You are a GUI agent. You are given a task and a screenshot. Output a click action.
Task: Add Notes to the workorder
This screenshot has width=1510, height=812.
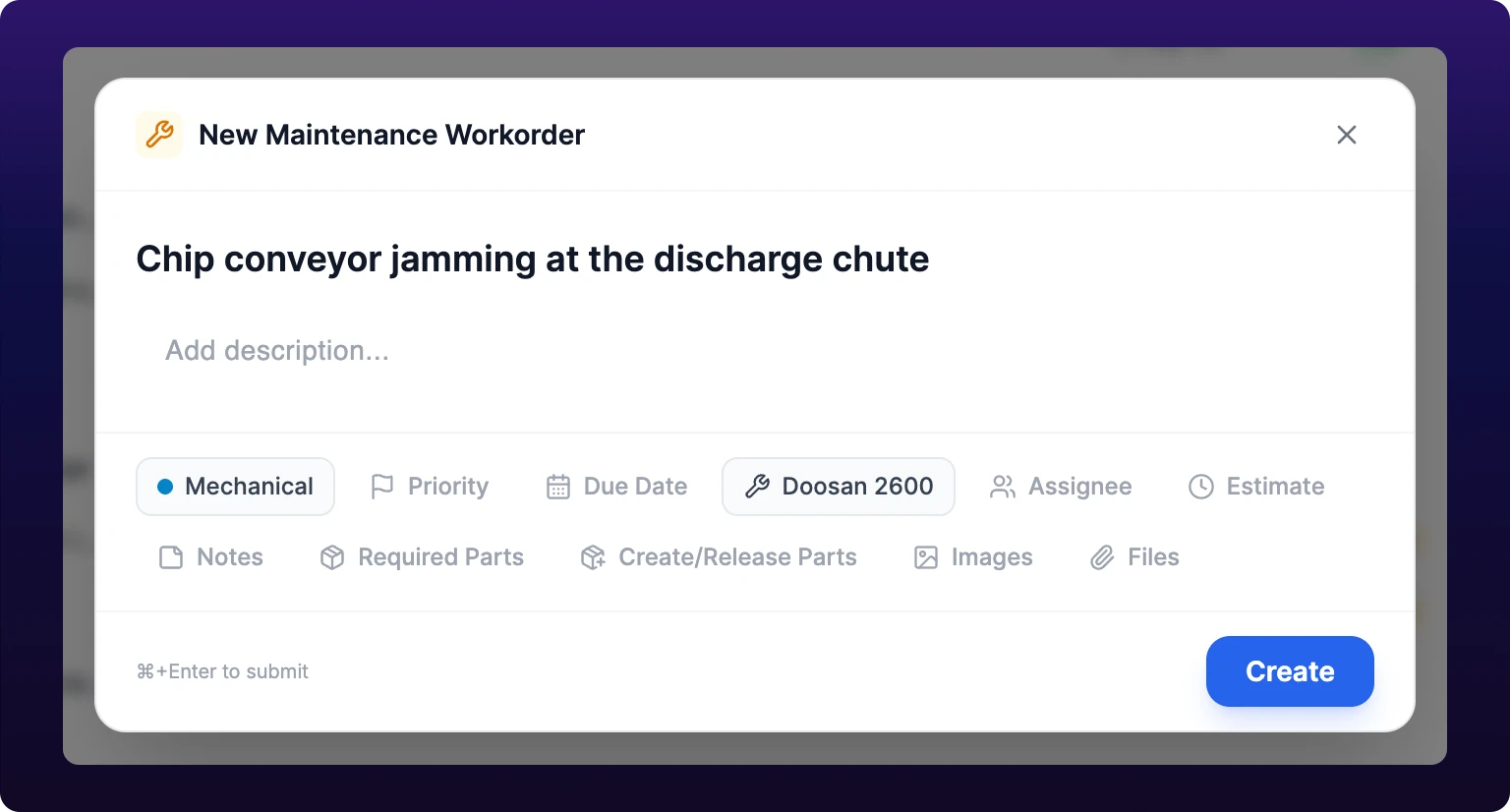click(211, 557)
